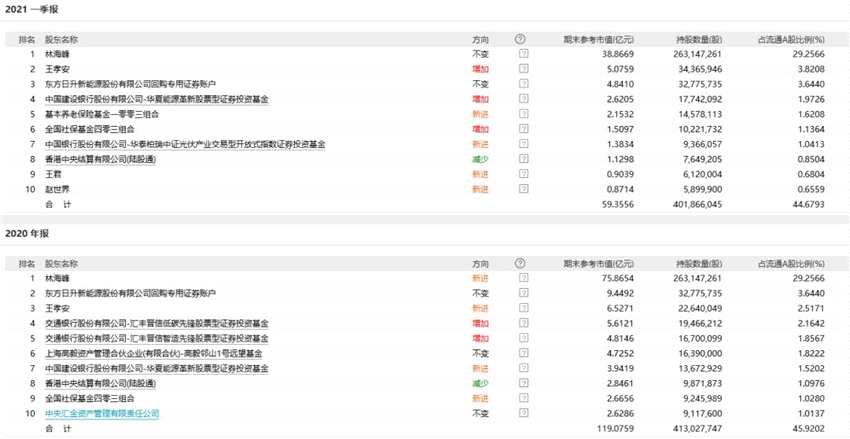Image resolution: width=850 pixels, height=439 pixels.
Task: Select shareholder name 王君
Action: pos(54,174)
